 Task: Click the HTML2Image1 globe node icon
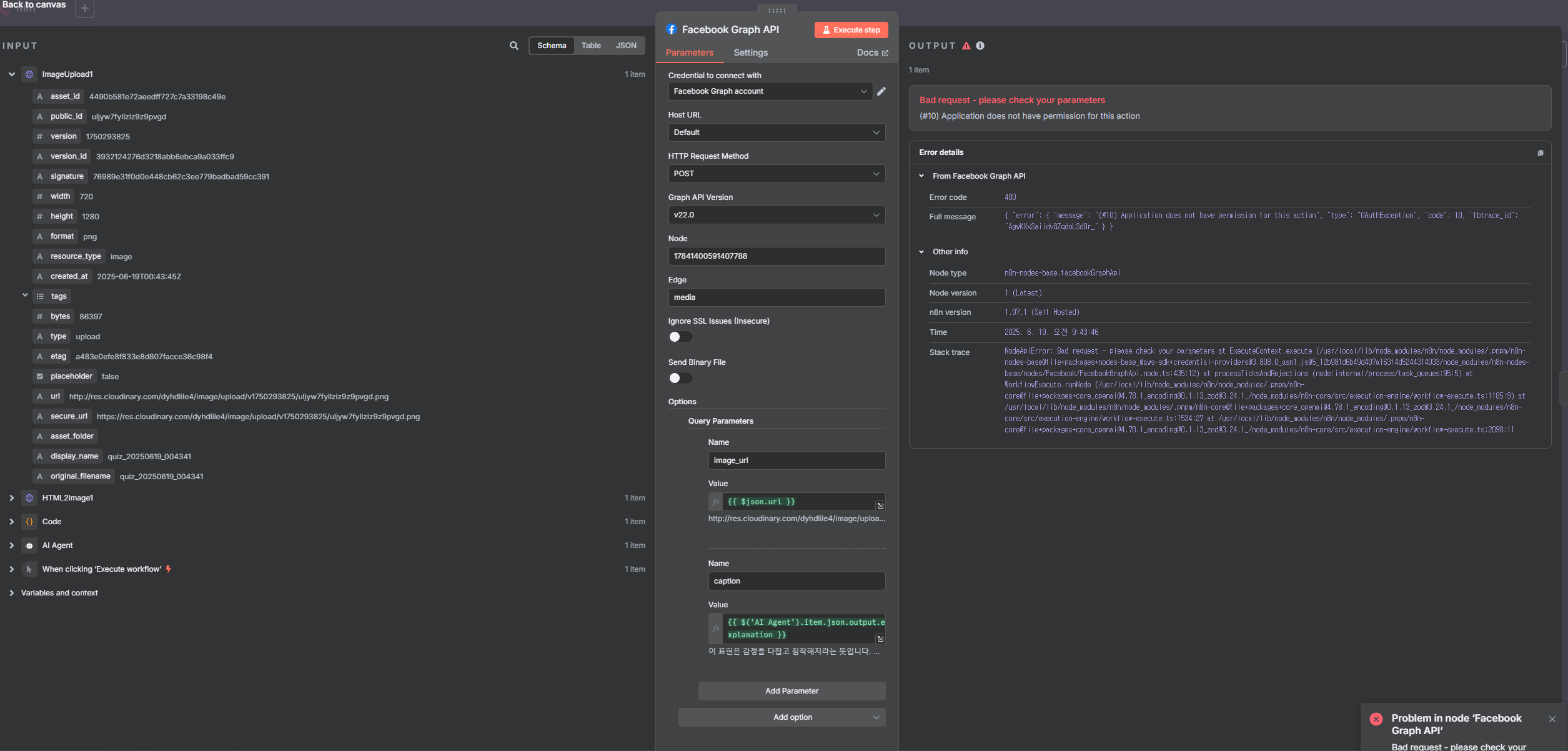click(29, 498)
